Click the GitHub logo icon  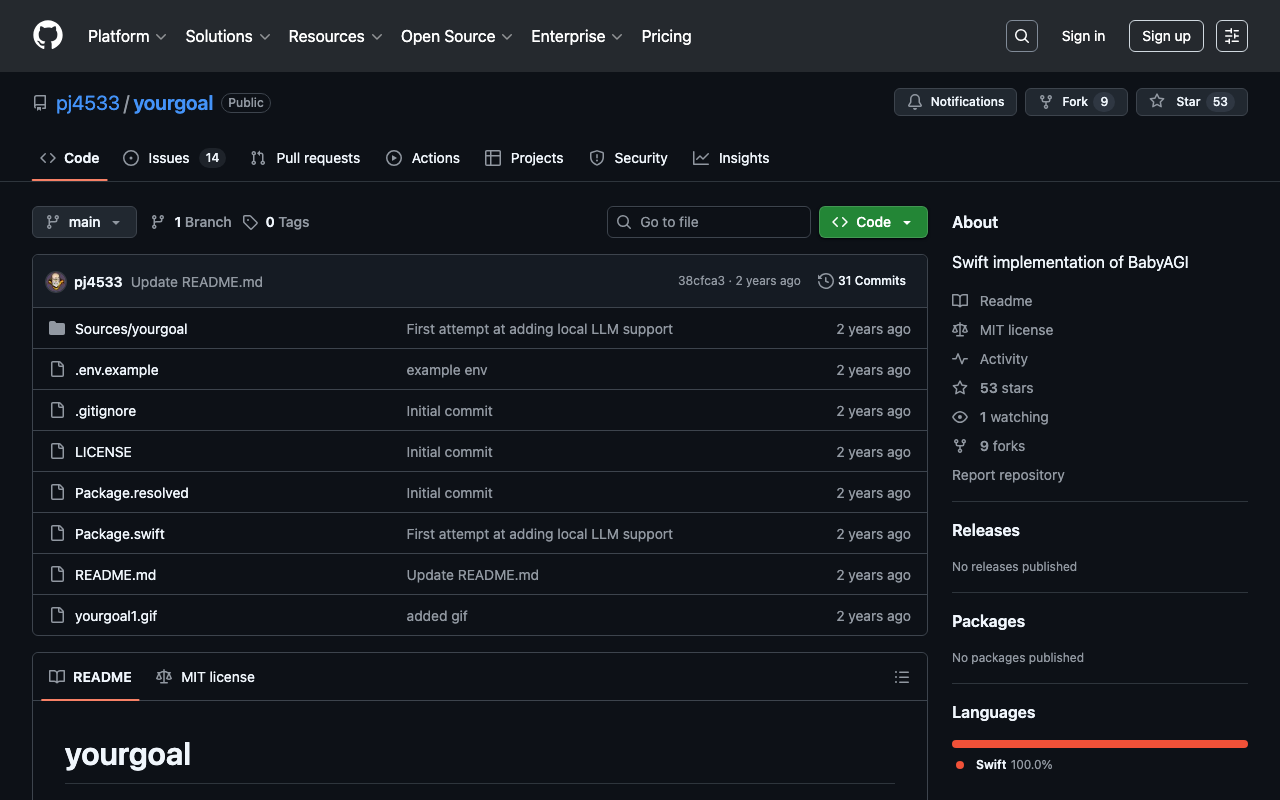coord(48,36)
